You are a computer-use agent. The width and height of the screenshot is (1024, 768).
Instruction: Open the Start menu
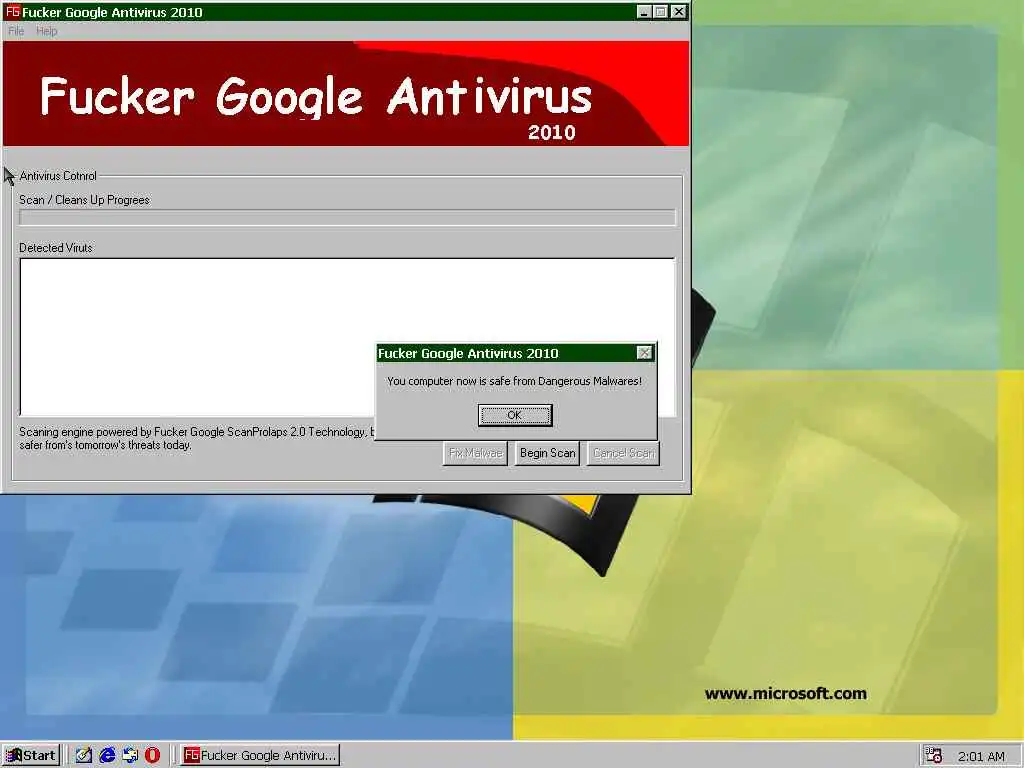31,756
